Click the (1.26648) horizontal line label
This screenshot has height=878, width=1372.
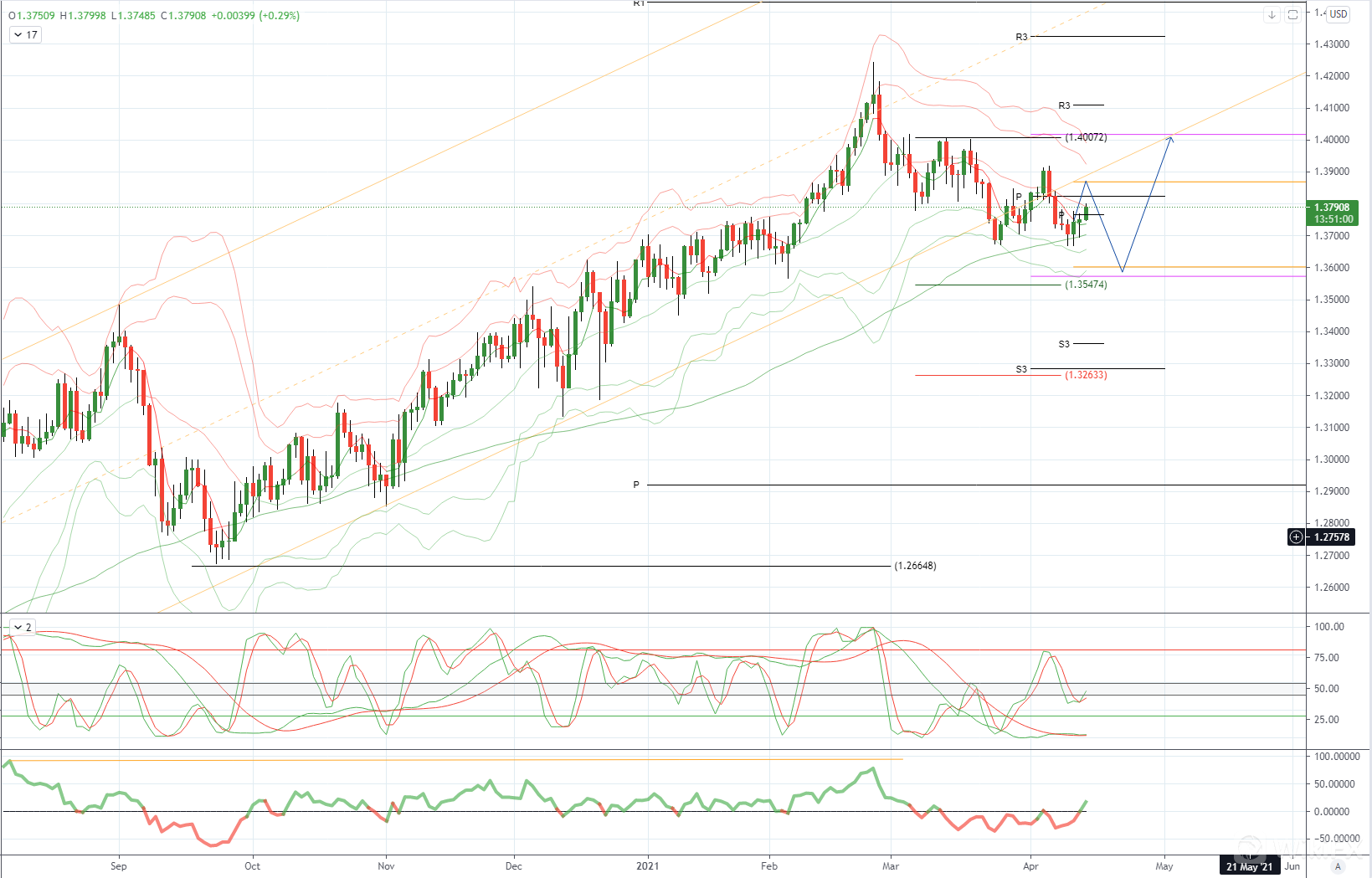[915, 566]
